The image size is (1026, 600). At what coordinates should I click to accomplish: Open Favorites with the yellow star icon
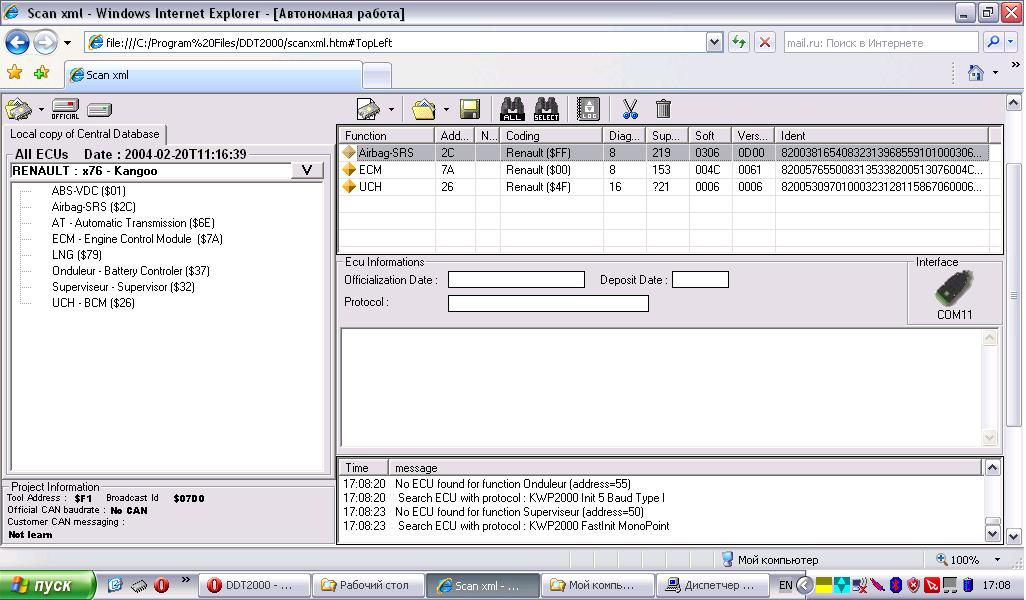click(x=14, y=73)
